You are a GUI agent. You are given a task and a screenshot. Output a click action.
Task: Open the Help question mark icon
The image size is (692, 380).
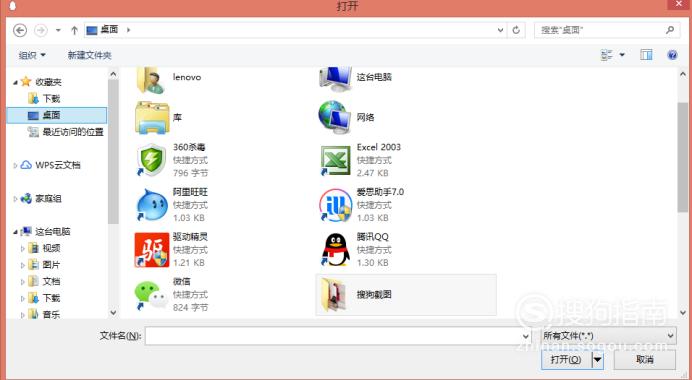point(672,55)
